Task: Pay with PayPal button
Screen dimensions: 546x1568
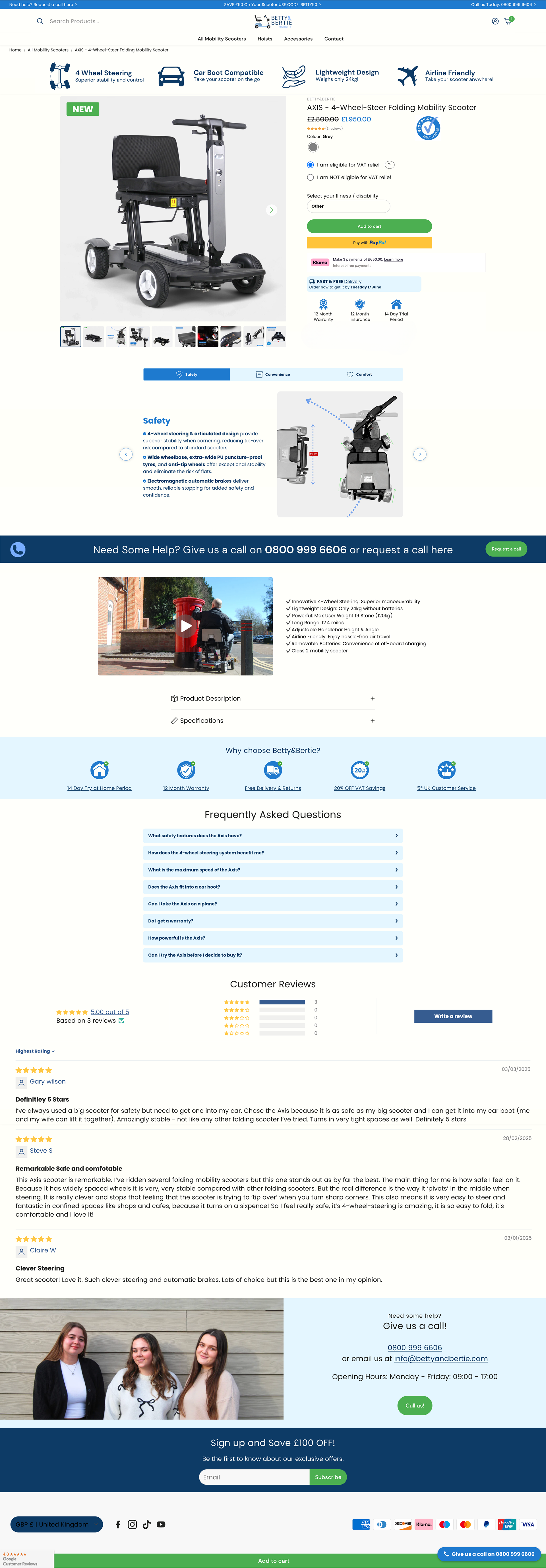Action: 369,243
